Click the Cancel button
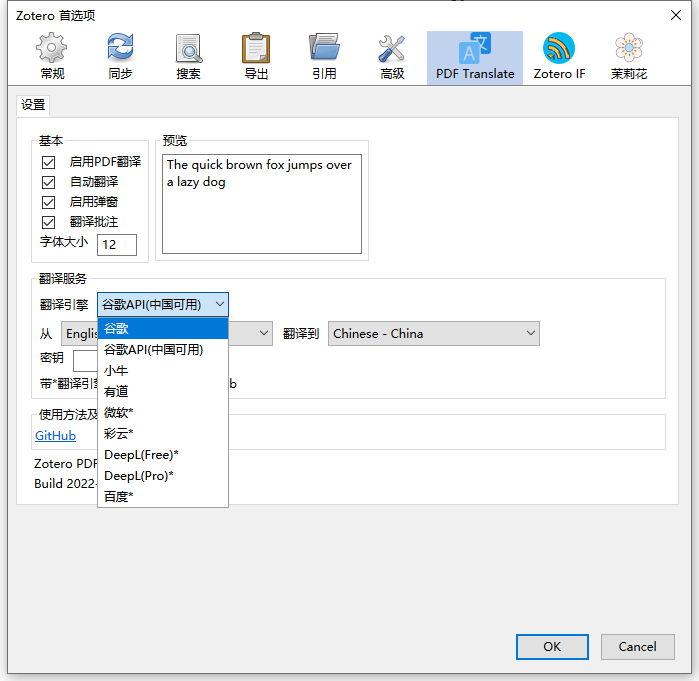 click(x=637, y=647)
